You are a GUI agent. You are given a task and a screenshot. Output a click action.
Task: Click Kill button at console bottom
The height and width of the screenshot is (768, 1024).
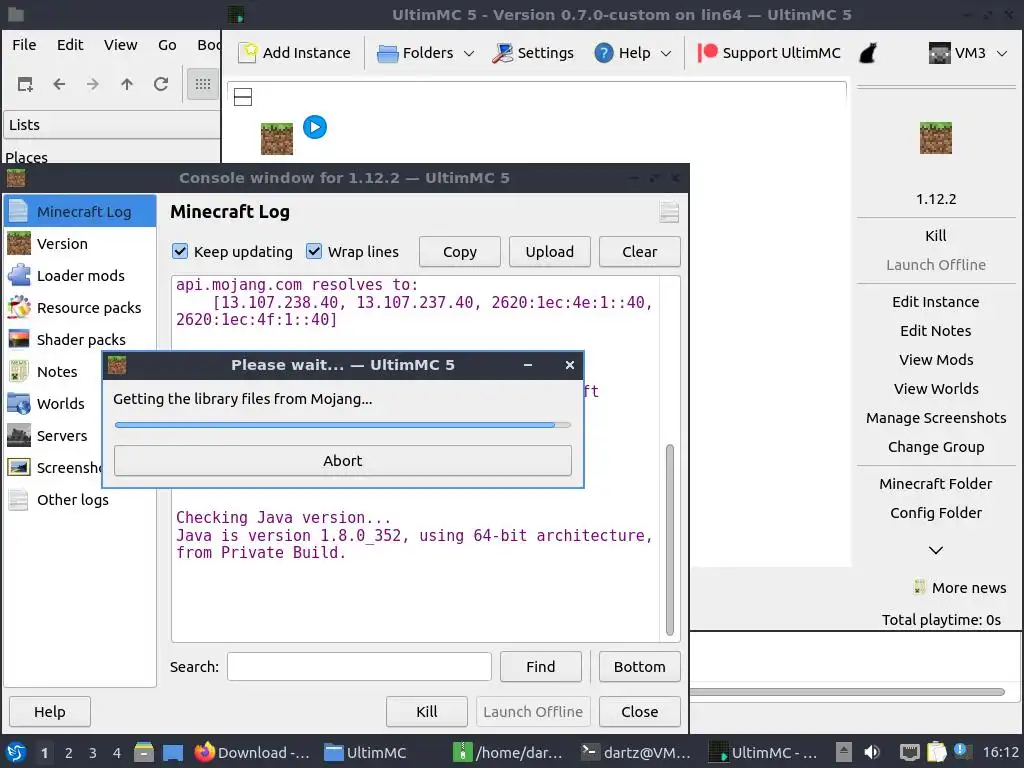click(x=426, y=712)
